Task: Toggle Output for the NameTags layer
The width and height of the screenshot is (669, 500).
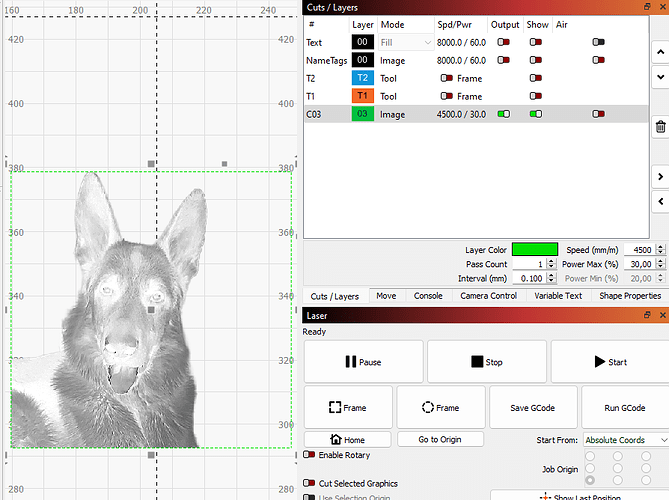Action: [x=503, y=60]
